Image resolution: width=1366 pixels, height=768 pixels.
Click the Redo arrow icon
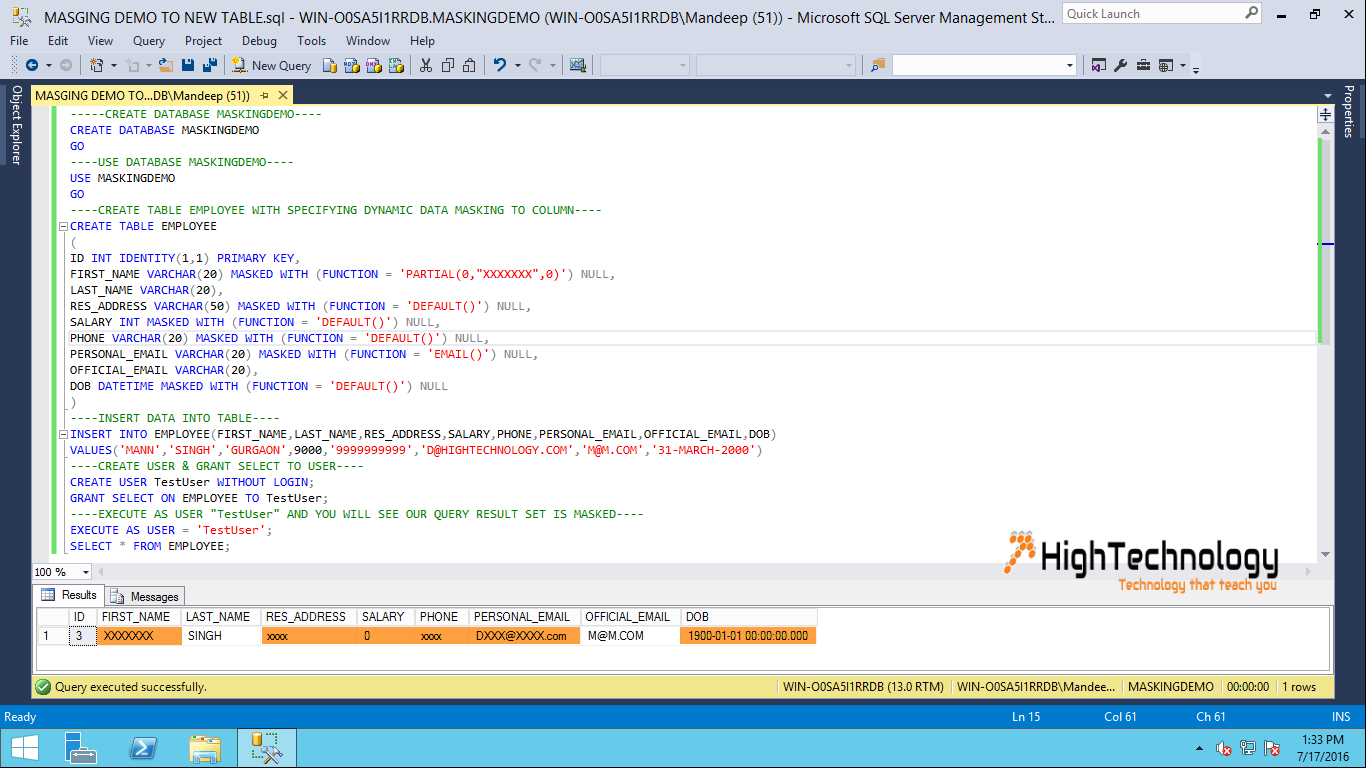[536, 65]
